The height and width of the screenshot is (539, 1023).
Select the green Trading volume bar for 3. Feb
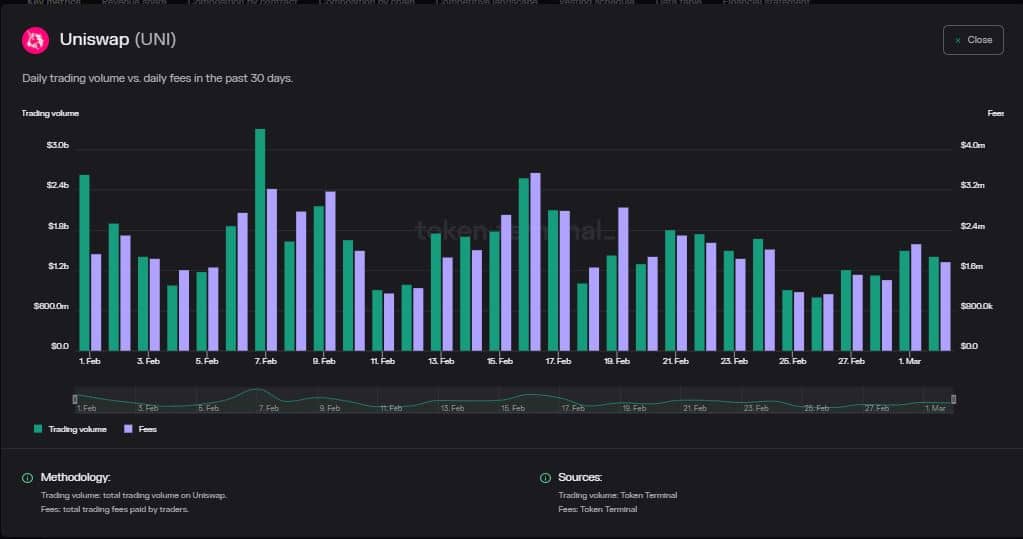point(143,303)
